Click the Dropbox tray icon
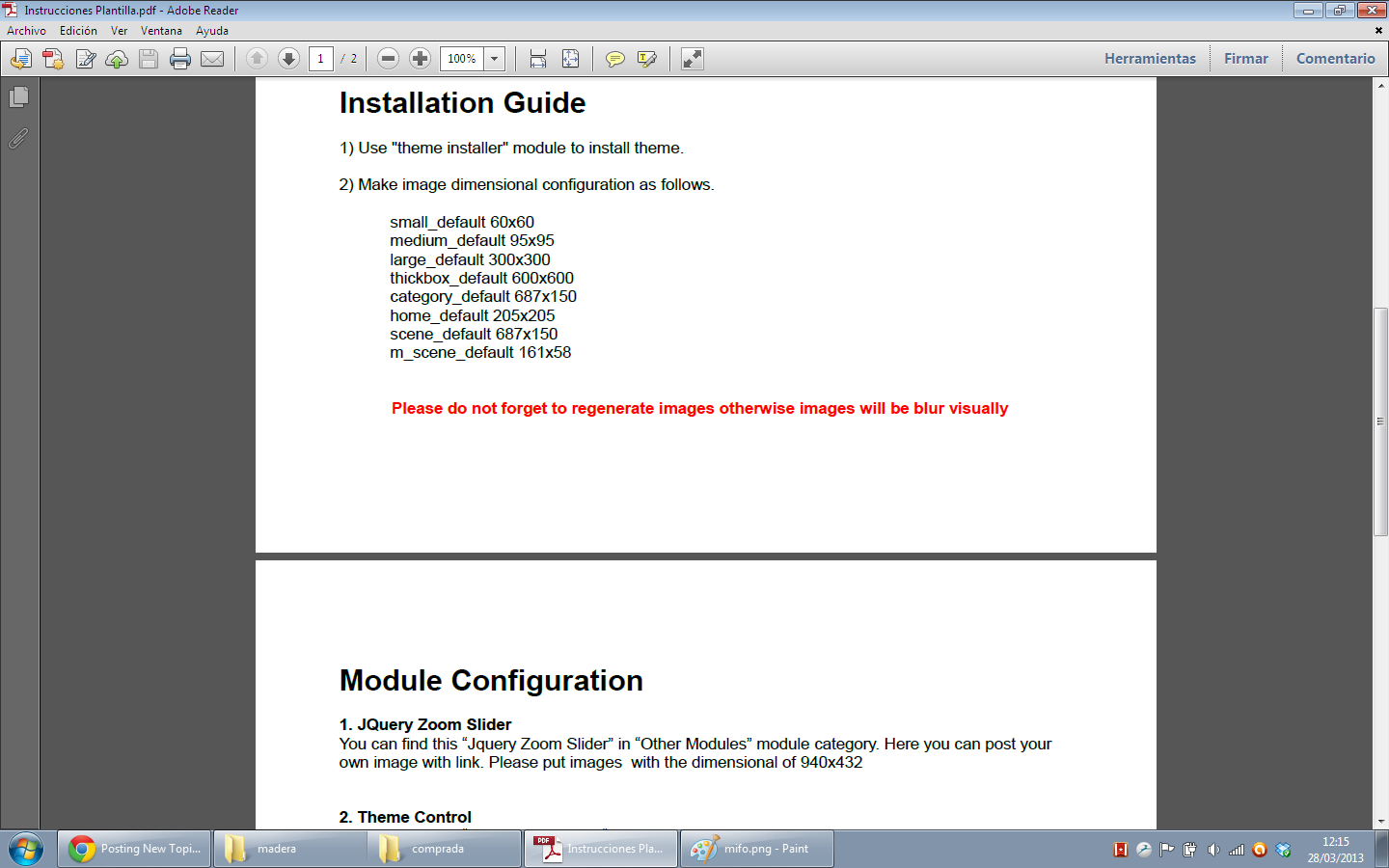The image size is (1389, 868). coord(1283,850)
